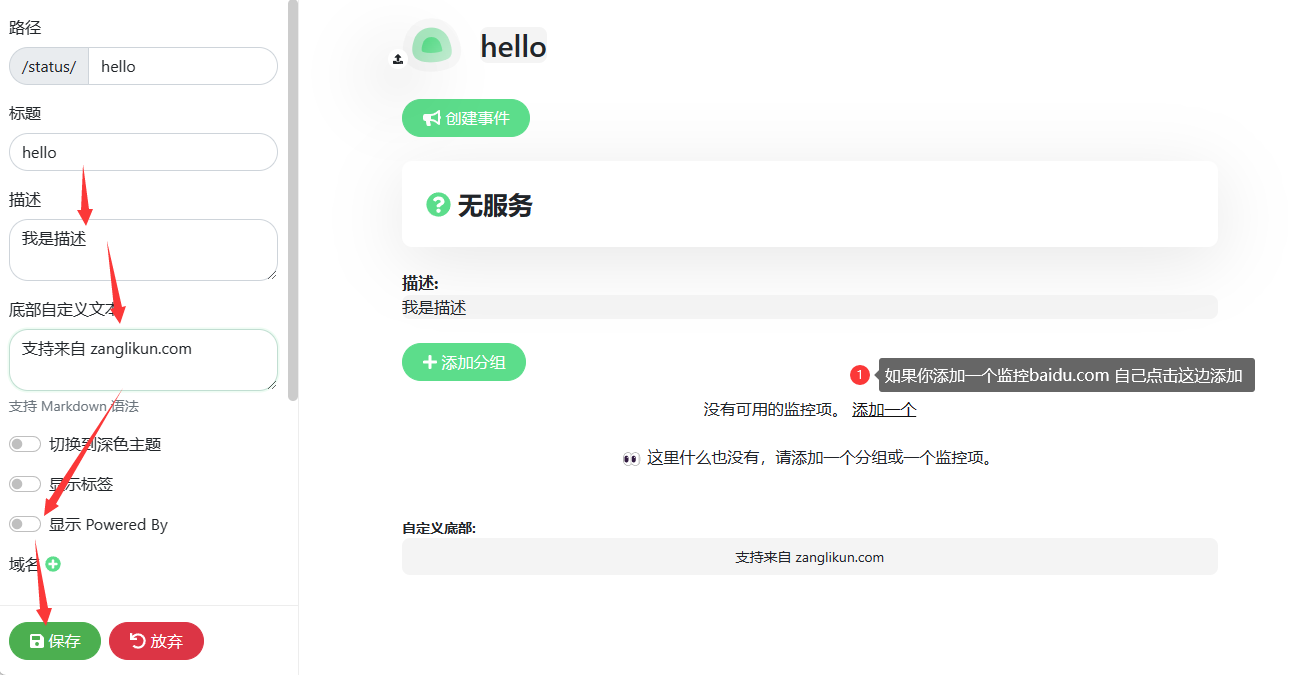1292x675 pixels.
Task: Click the path slug input containing hello
Action: 182,66
